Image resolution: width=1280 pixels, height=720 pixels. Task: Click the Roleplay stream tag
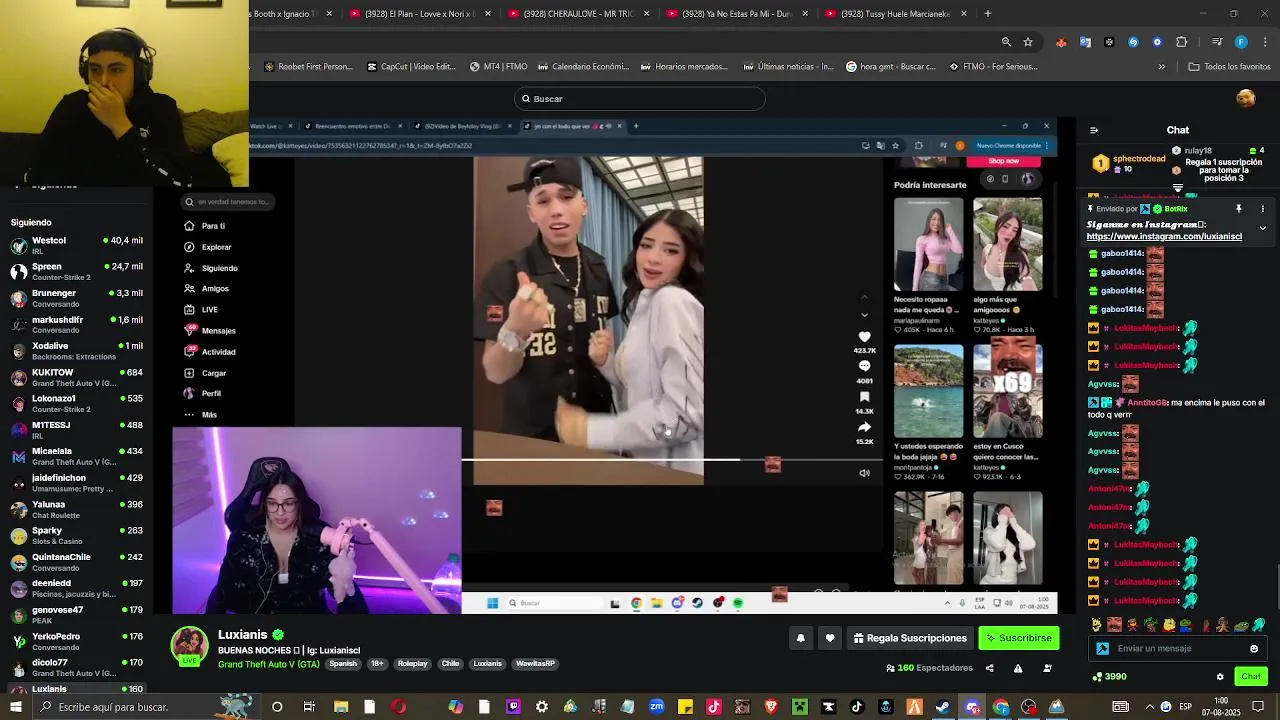coord(412,664)
